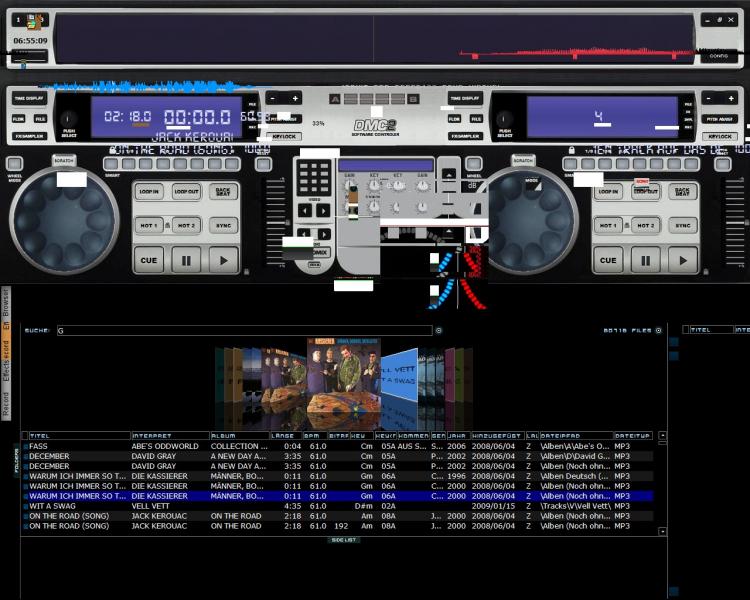The height and width of the screenshot is (600, 750).
Task: Sync the left deck with SYNC button
Action: click(x=223, y=225)
